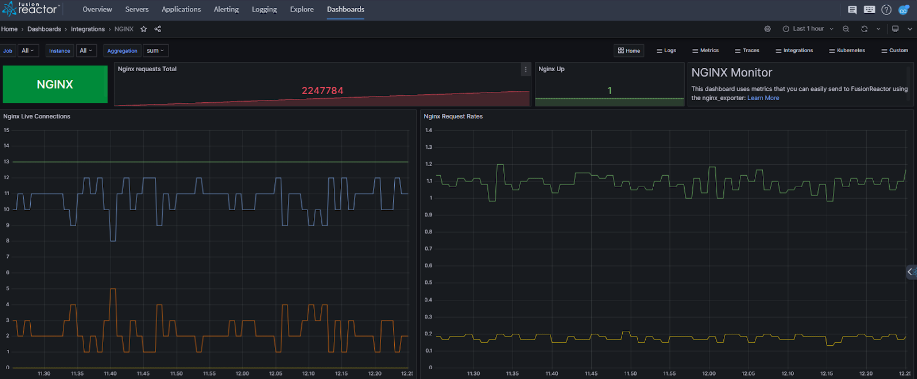The image size is (917, 379).
Task: Open the Metrics dashboards list
Action: (x=705, y=51)
